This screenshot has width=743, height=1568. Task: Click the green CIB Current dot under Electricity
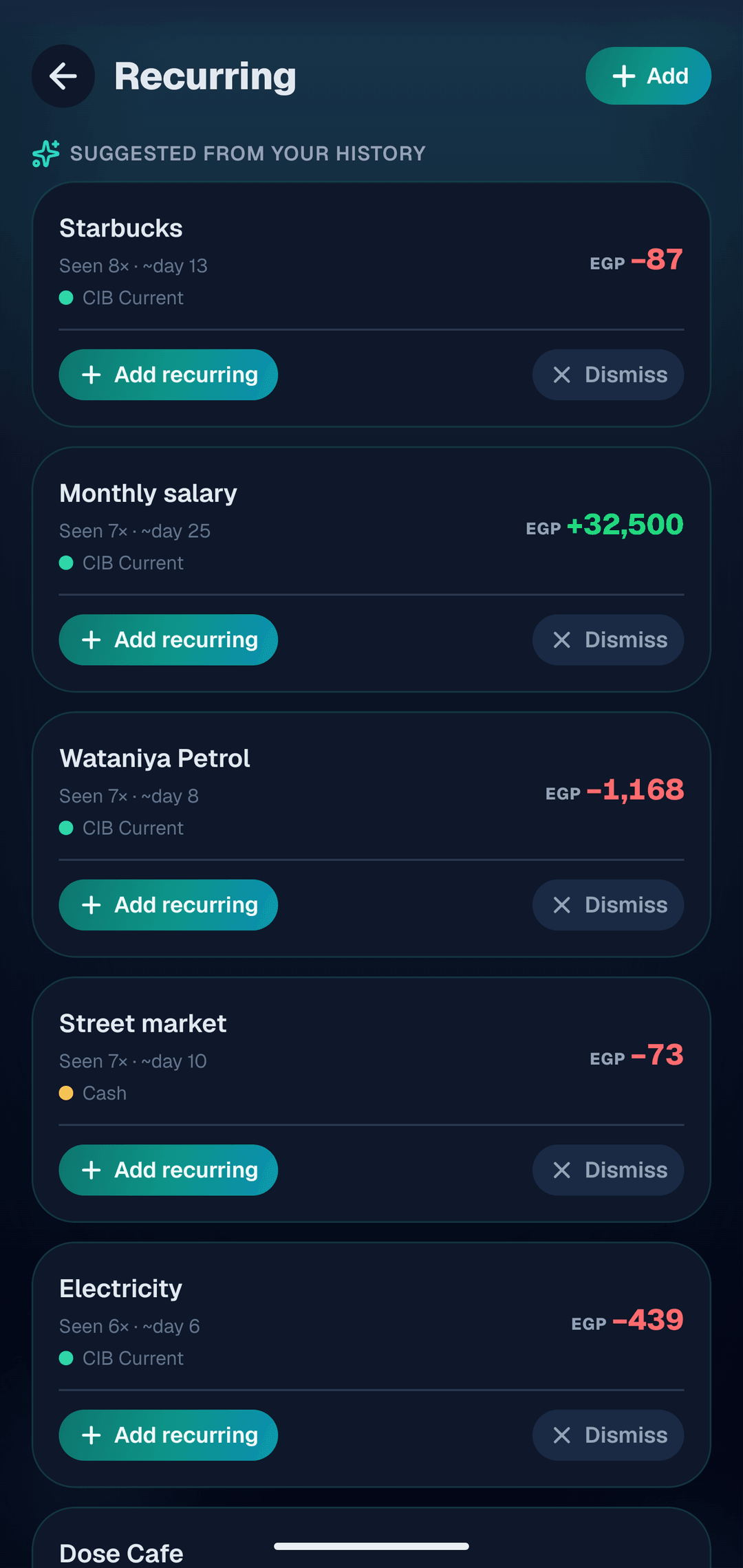[66, 1358]
